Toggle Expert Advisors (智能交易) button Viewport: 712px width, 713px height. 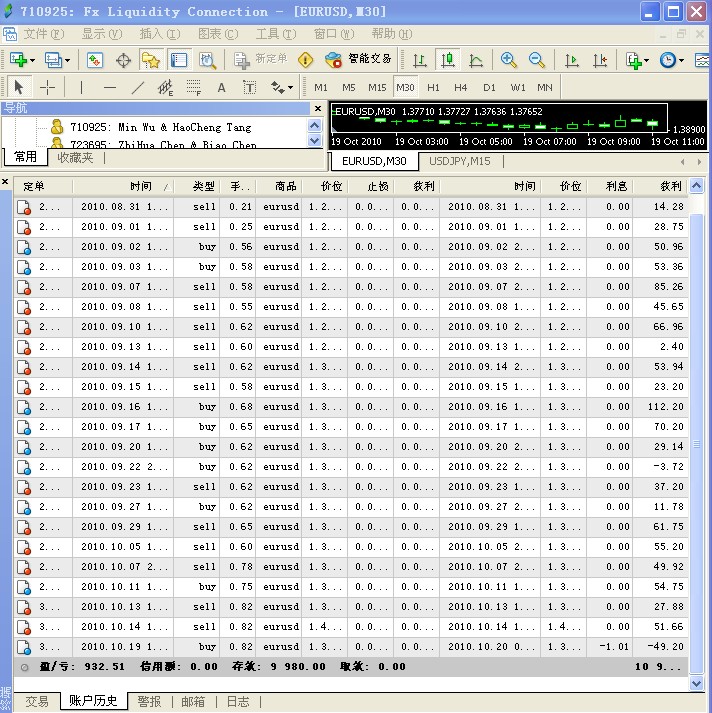(358, 60)
